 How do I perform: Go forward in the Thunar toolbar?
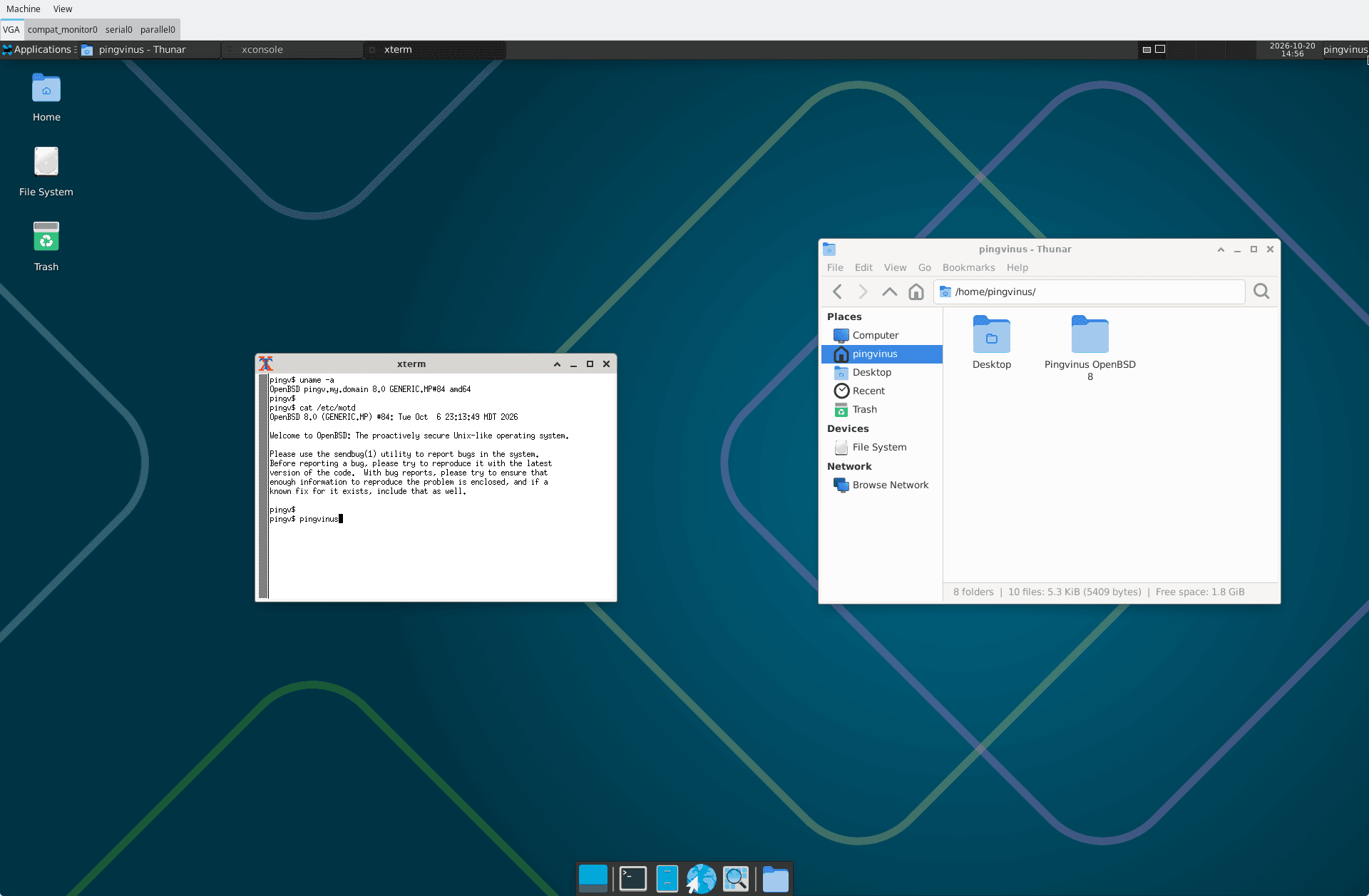click(x=863, y=292)
